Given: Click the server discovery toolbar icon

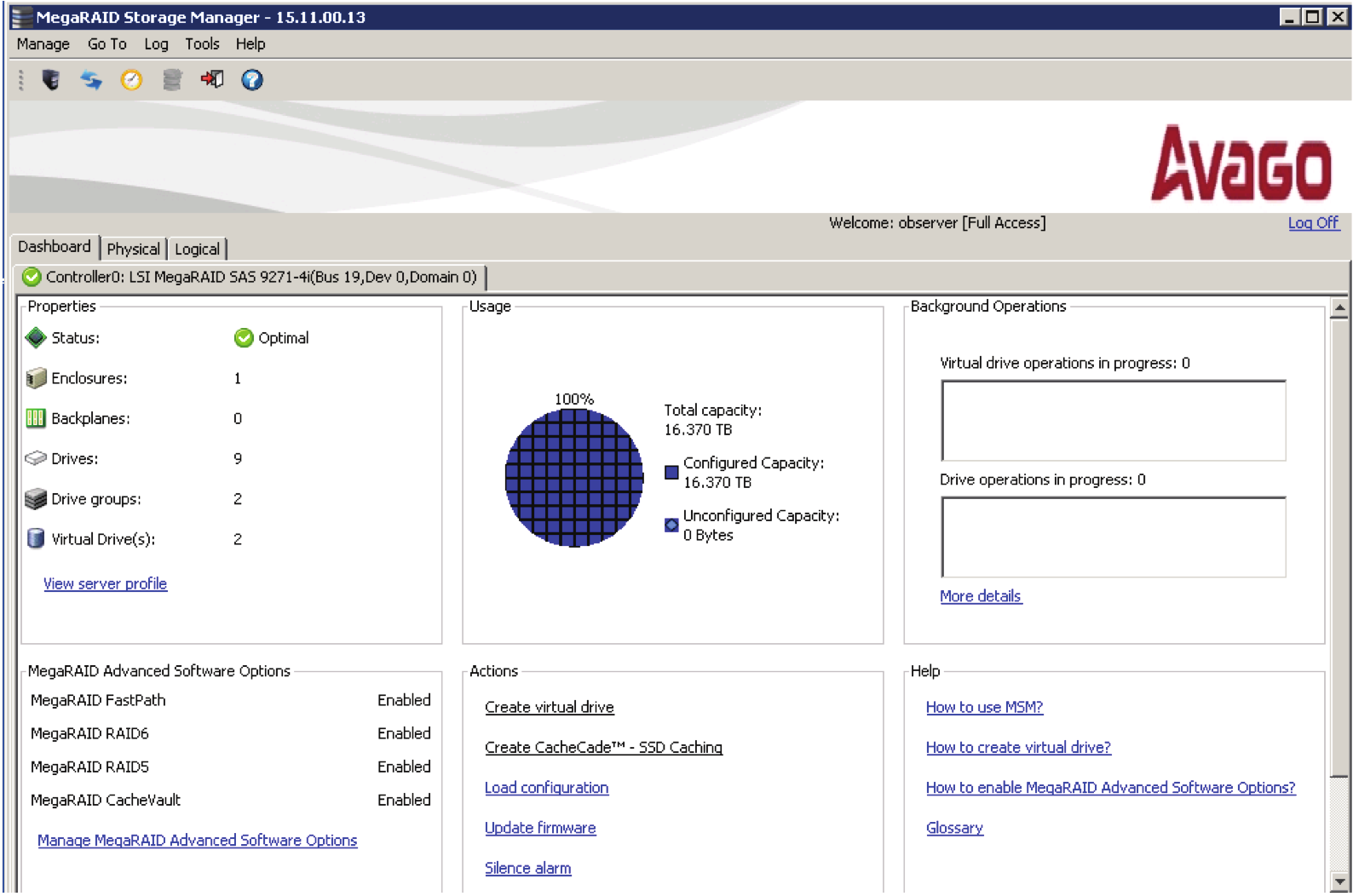Looking at the screenshot, I should [x=51, y=80].
